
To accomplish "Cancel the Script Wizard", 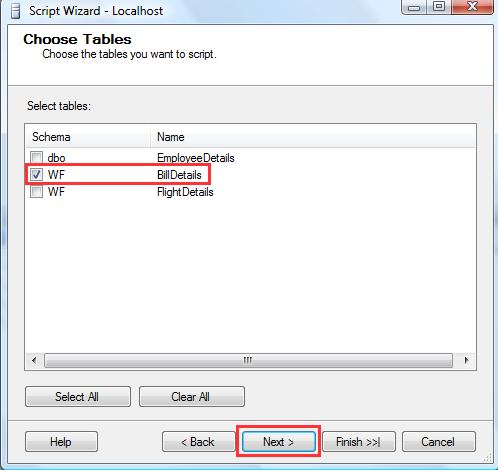I will click(x=439, y=442).
